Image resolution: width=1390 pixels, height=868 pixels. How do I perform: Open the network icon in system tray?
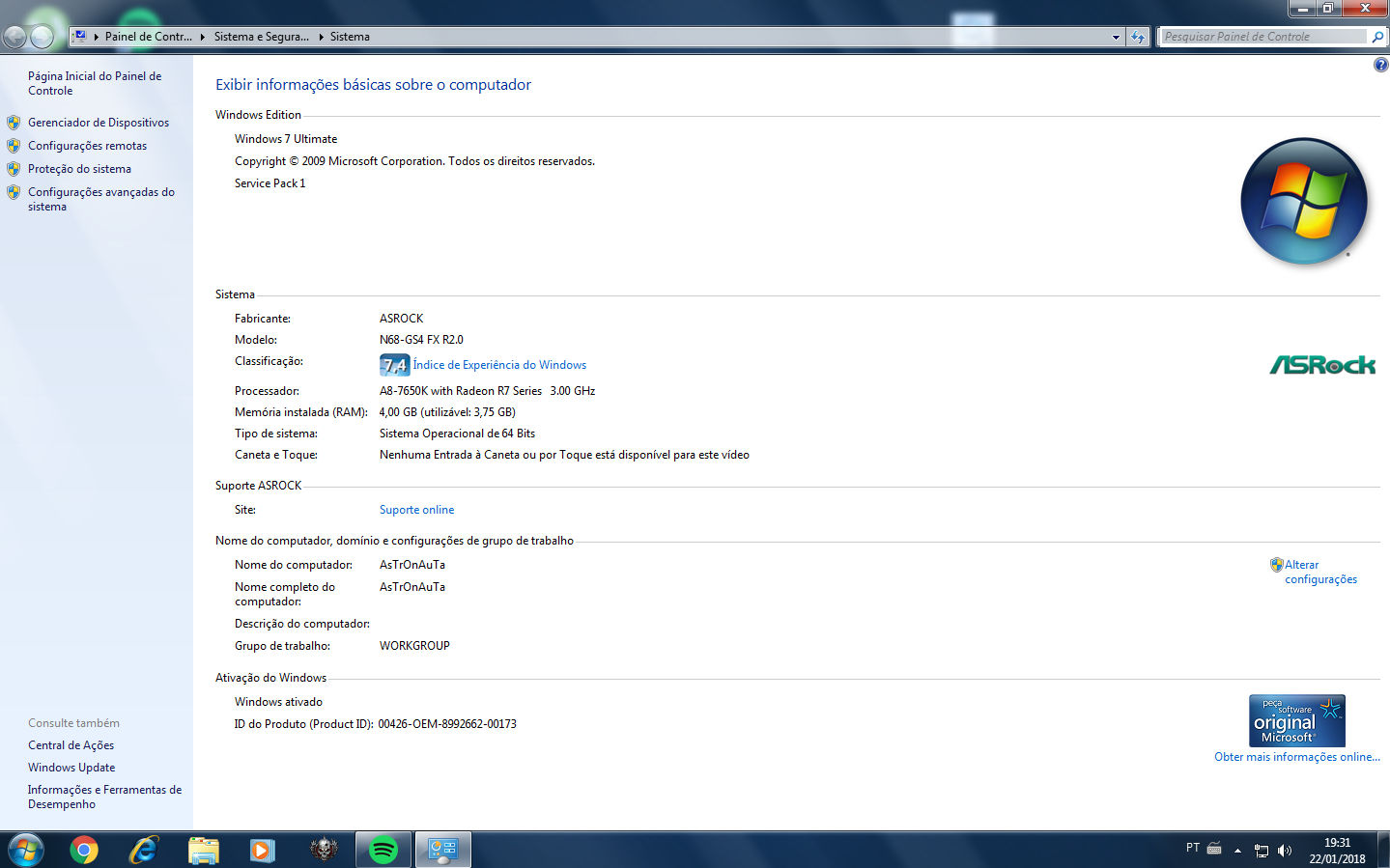(1262, 851)
